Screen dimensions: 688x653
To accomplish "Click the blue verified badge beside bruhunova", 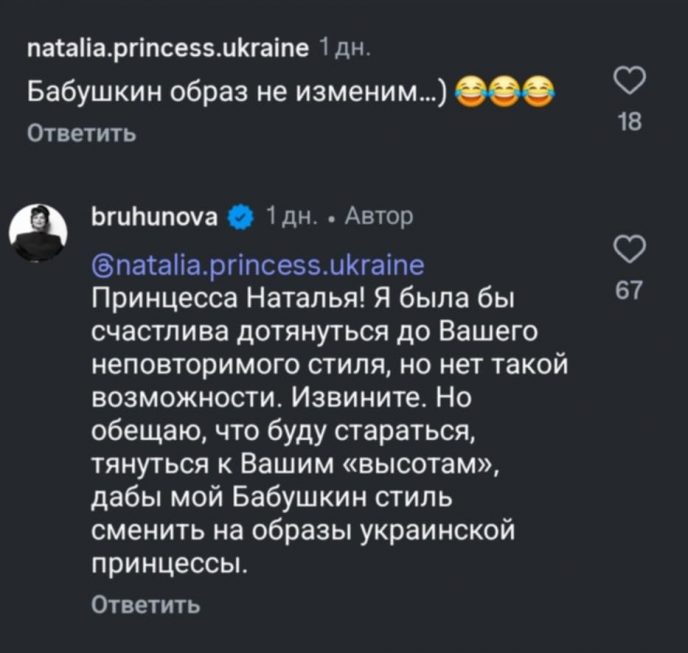I will 241,216.
